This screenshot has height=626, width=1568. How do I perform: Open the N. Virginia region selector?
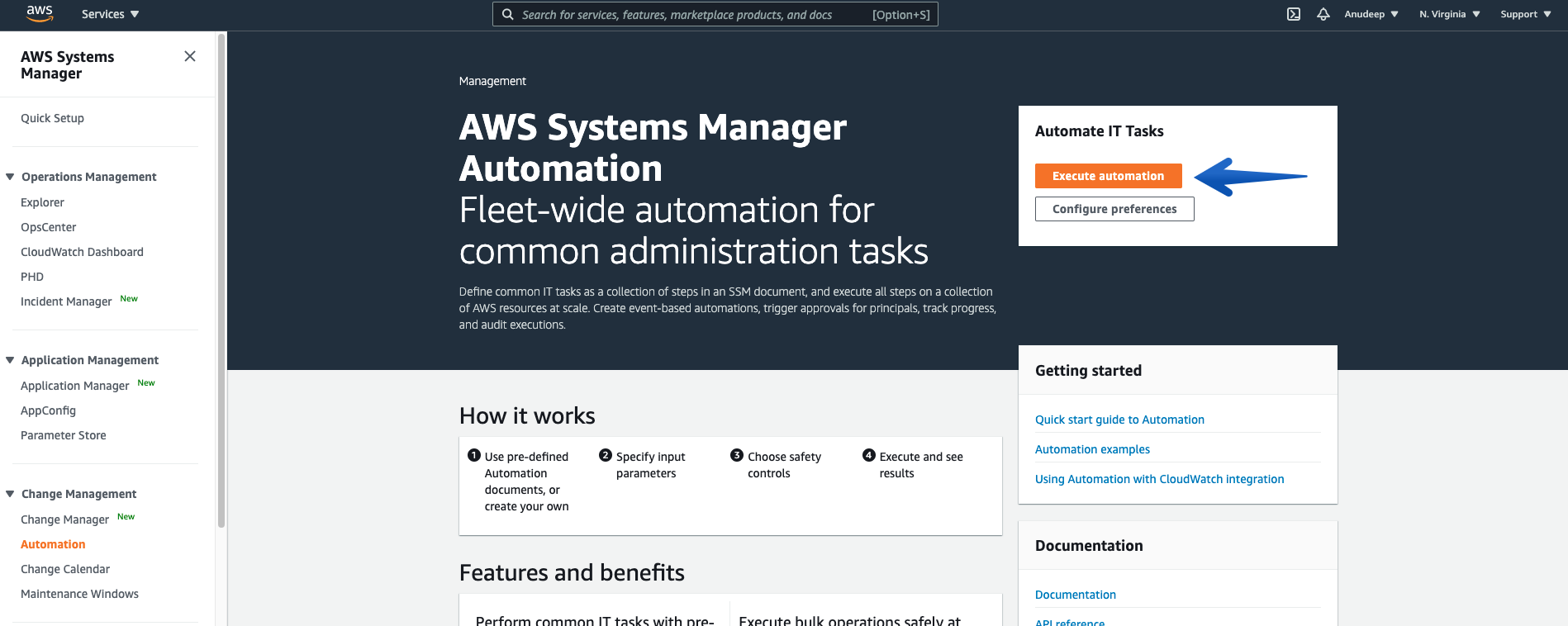click(1450, 14)
